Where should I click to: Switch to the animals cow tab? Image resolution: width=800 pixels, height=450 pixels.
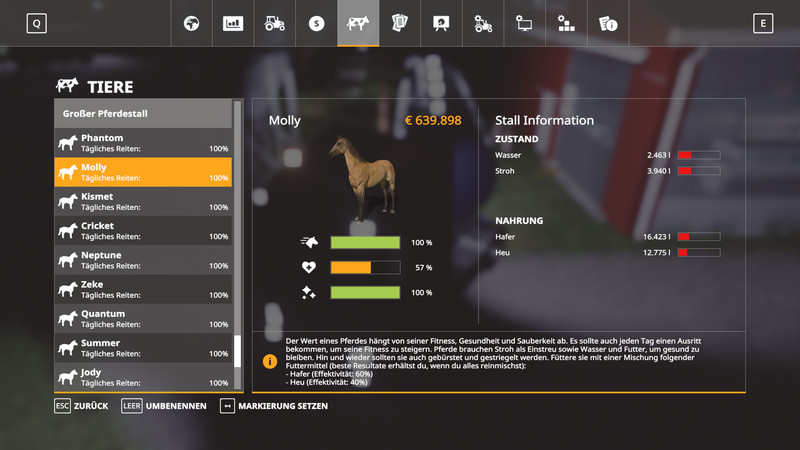pos(358,23)
